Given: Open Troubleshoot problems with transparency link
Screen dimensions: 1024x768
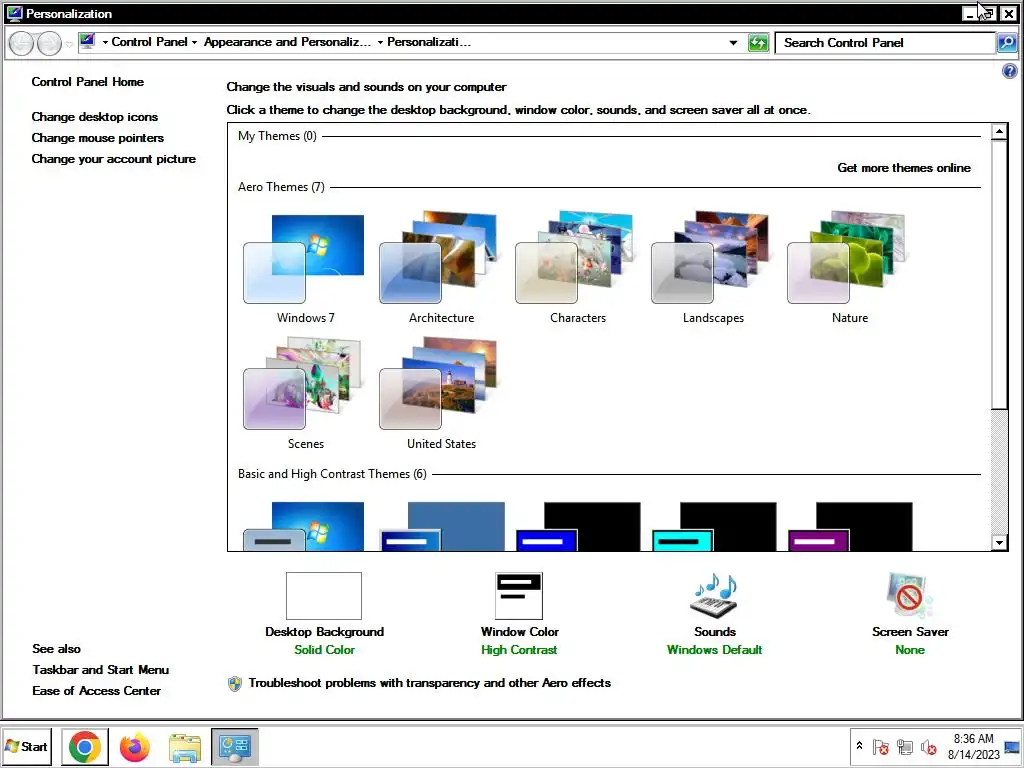Looking at the screenshot, I should click(430, 682).
